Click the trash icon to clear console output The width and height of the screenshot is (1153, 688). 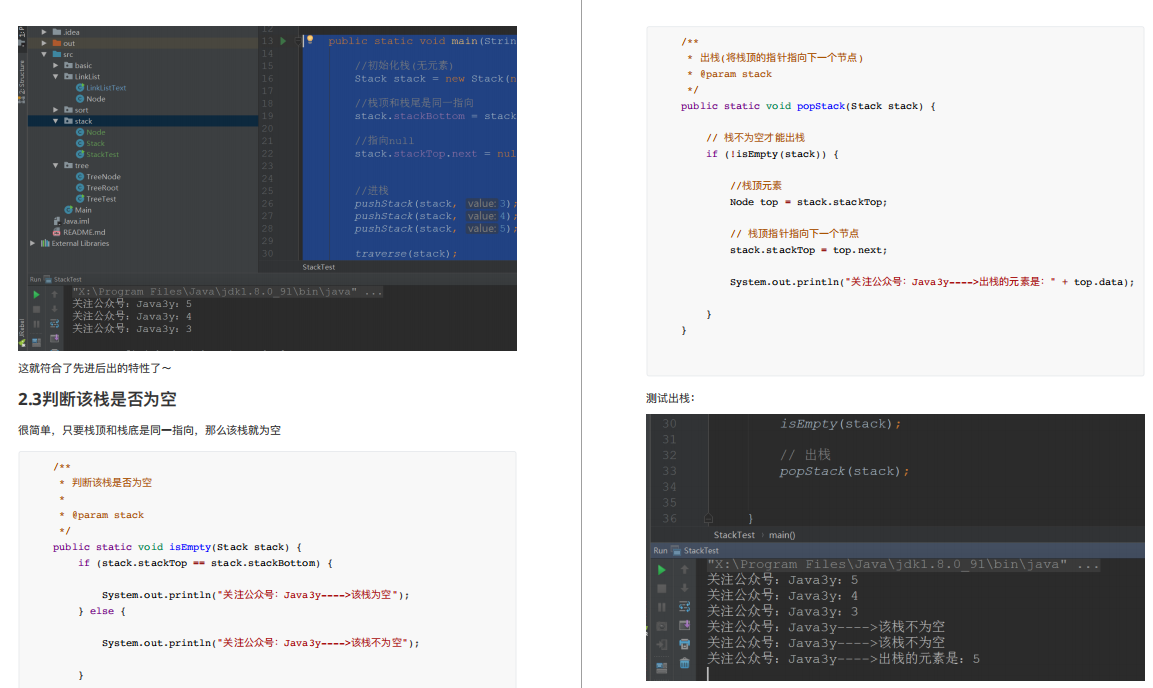click(x=684, y=662)
